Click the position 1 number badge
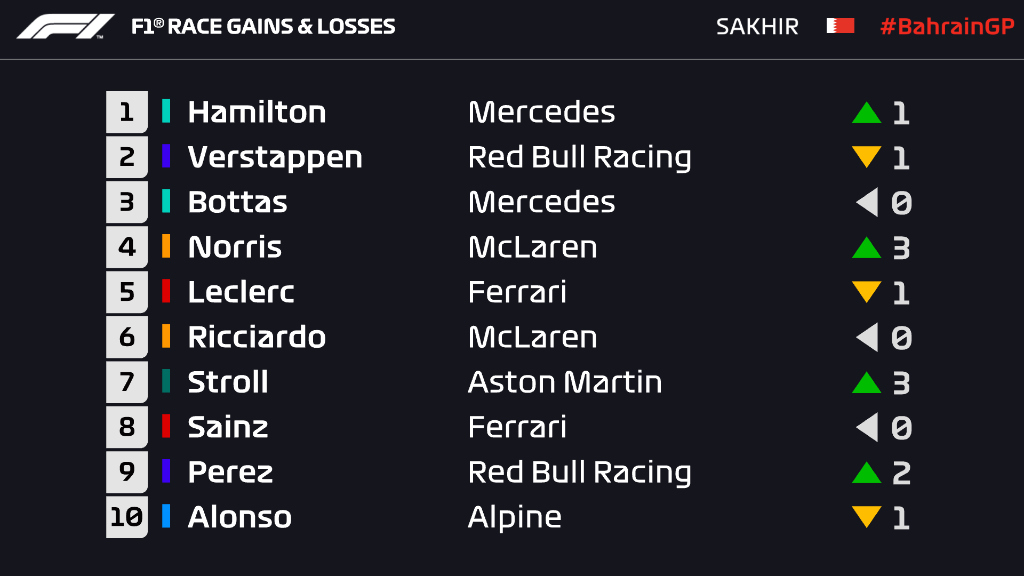The height and width of the screenshot is (576, 1024). coord(126,112)
